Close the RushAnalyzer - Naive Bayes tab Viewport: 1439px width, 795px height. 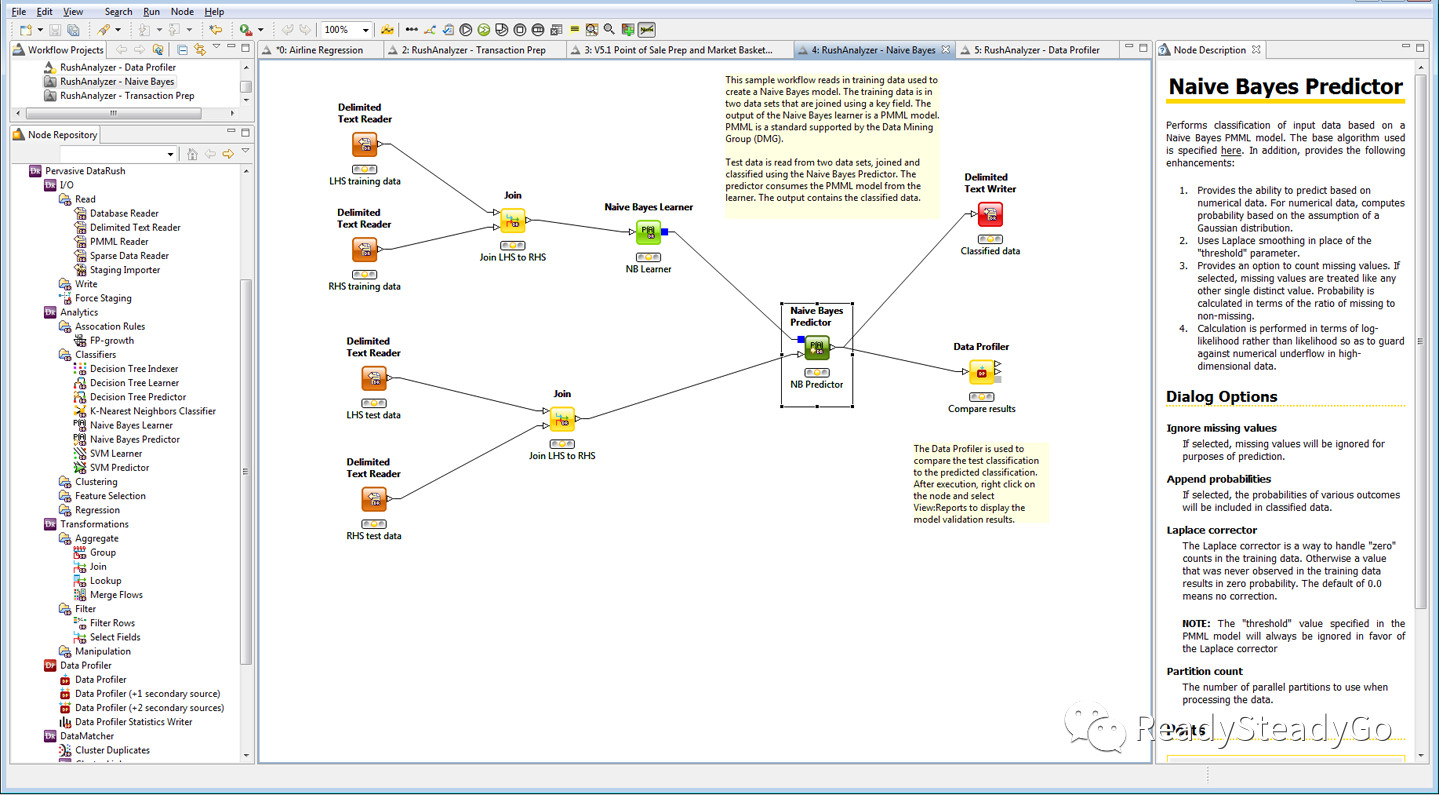pyautogui.click(x=946, y=50)
